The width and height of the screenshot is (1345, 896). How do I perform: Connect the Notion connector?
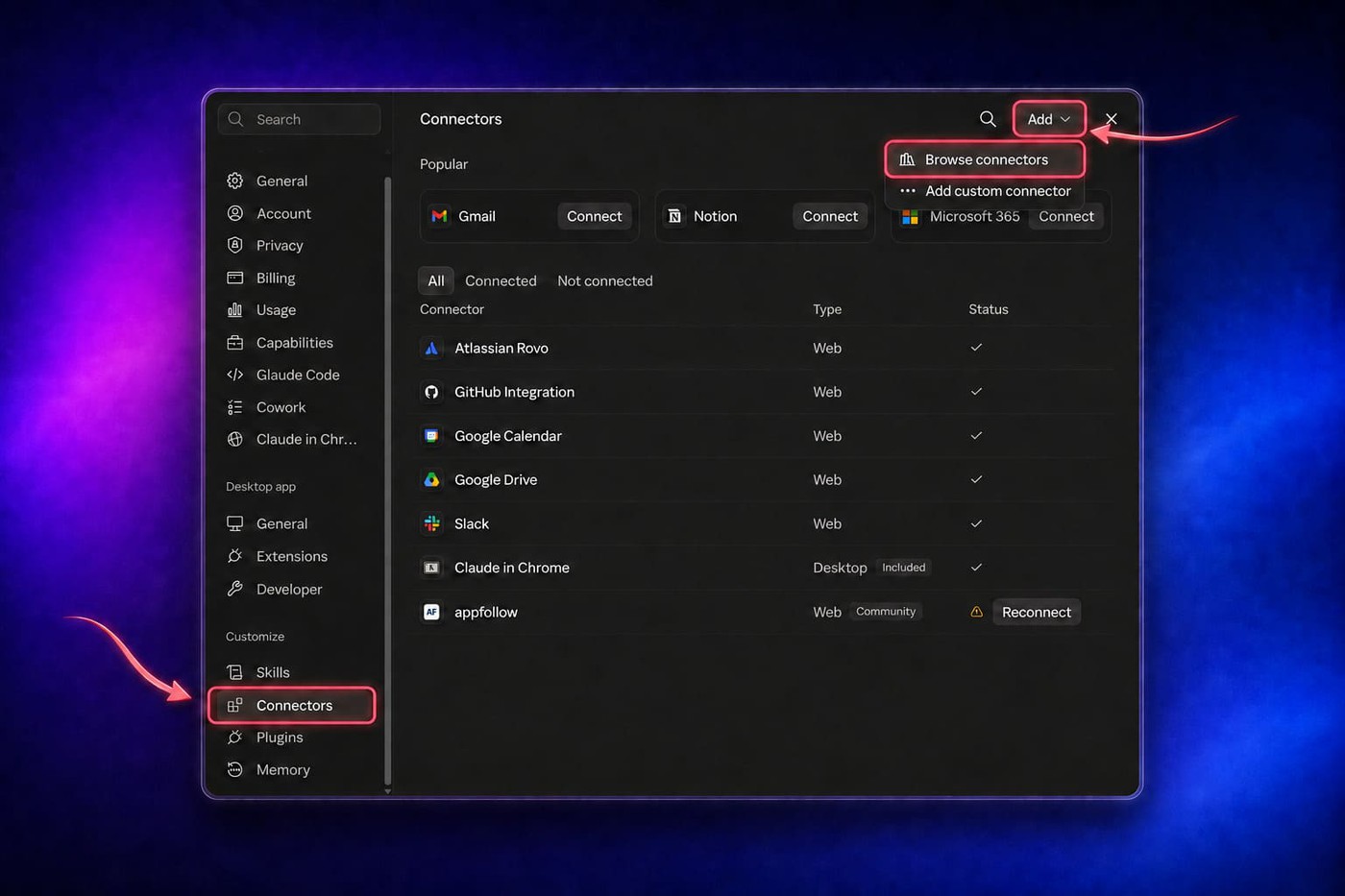pos(830,216)
